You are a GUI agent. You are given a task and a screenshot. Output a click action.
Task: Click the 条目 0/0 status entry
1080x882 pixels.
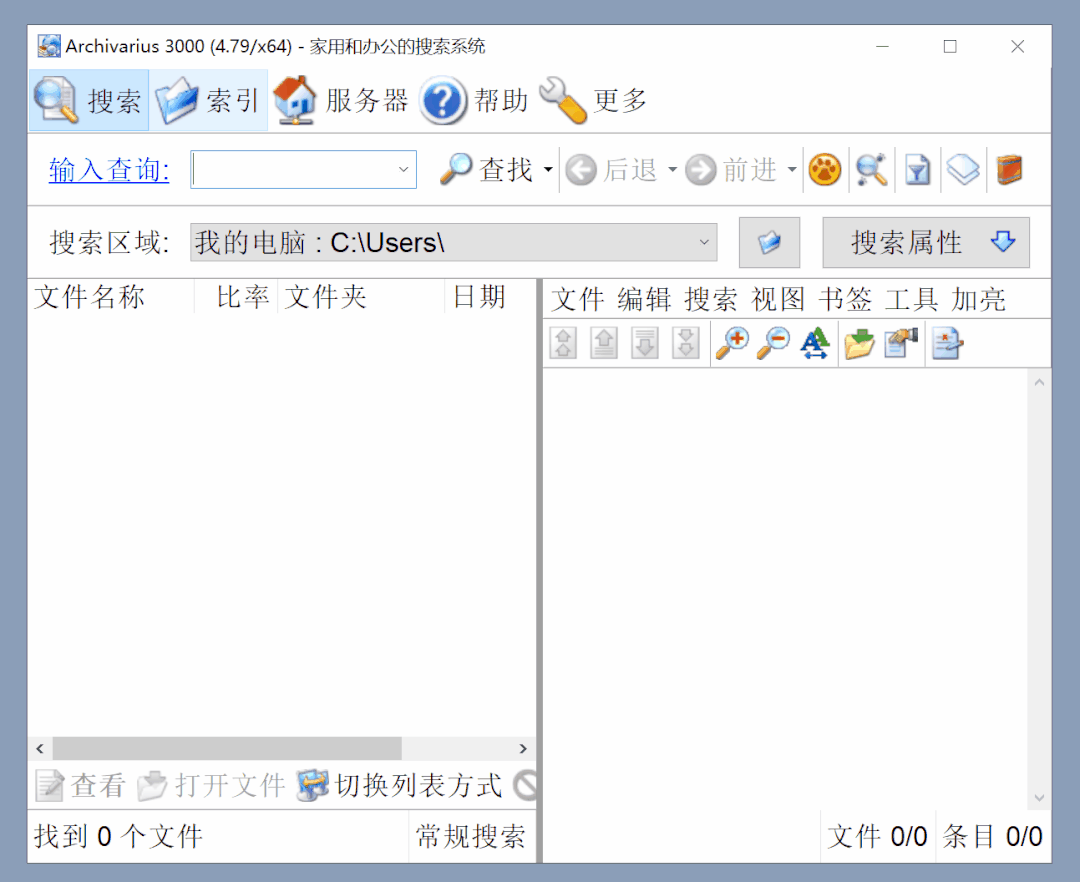click(x=992, y=837)
